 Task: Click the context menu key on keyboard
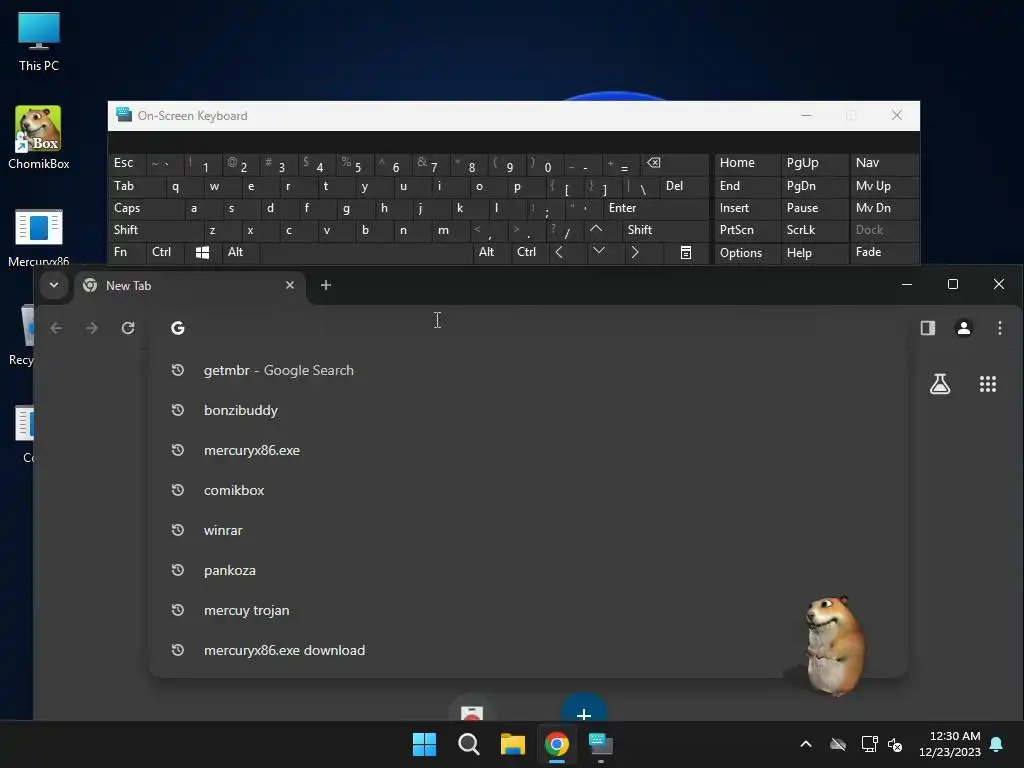point(686,253)
